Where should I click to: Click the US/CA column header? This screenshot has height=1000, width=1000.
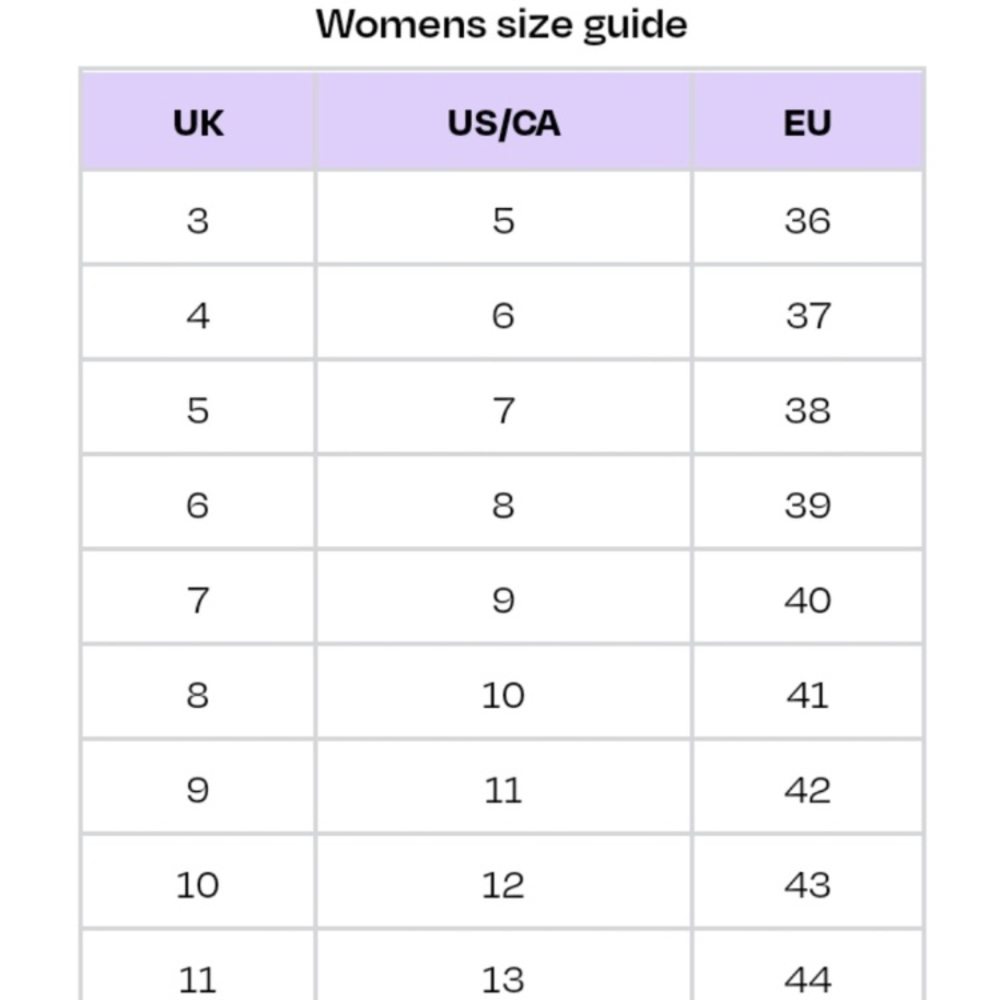(x=503, y=122)
